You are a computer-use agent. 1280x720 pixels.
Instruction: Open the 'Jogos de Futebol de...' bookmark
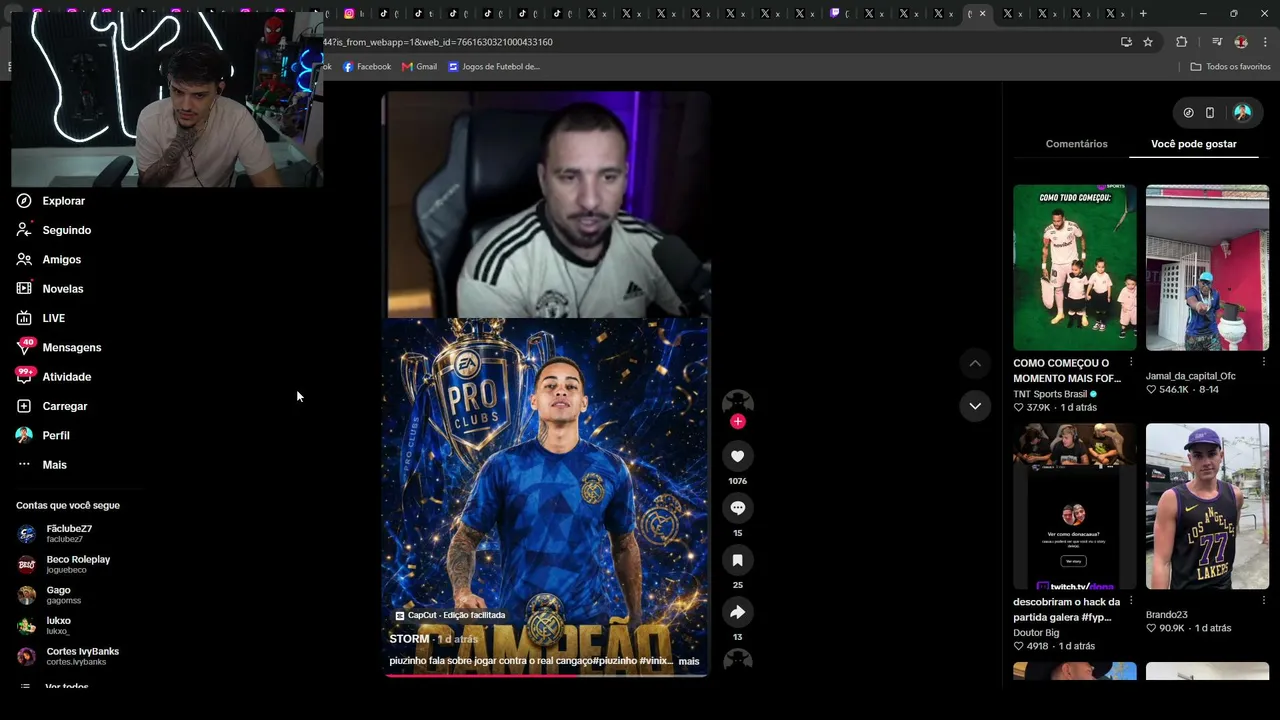click(494, 67)
